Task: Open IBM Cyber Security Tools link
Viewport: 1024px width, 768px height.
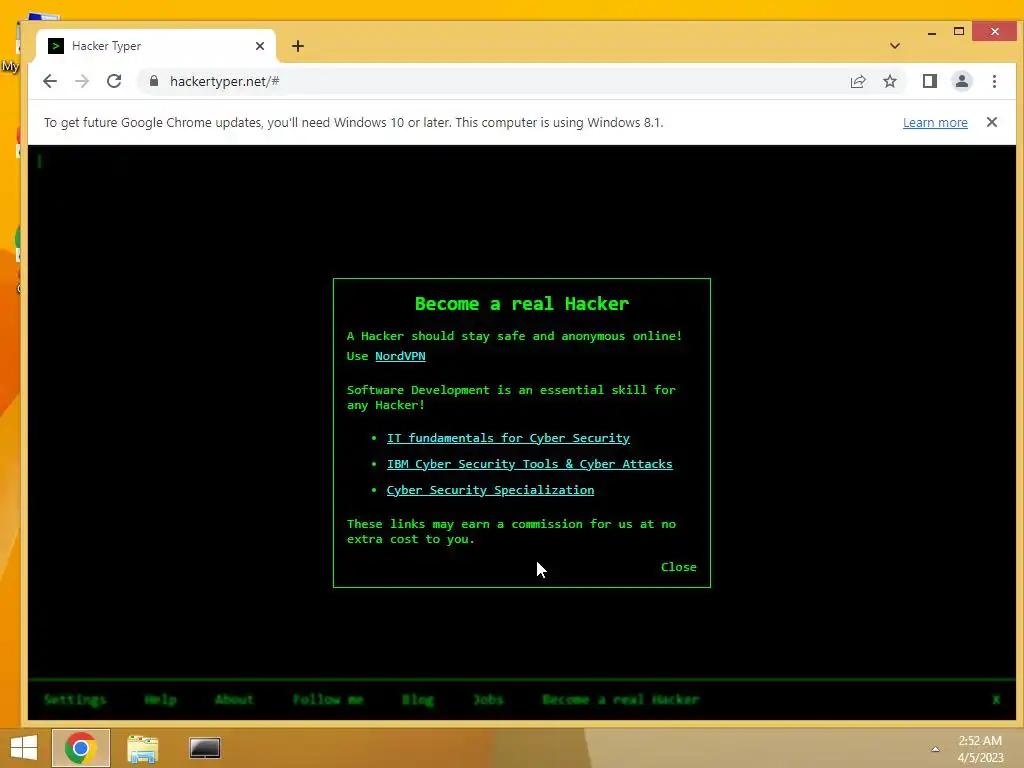Action: tap(530, 464)
